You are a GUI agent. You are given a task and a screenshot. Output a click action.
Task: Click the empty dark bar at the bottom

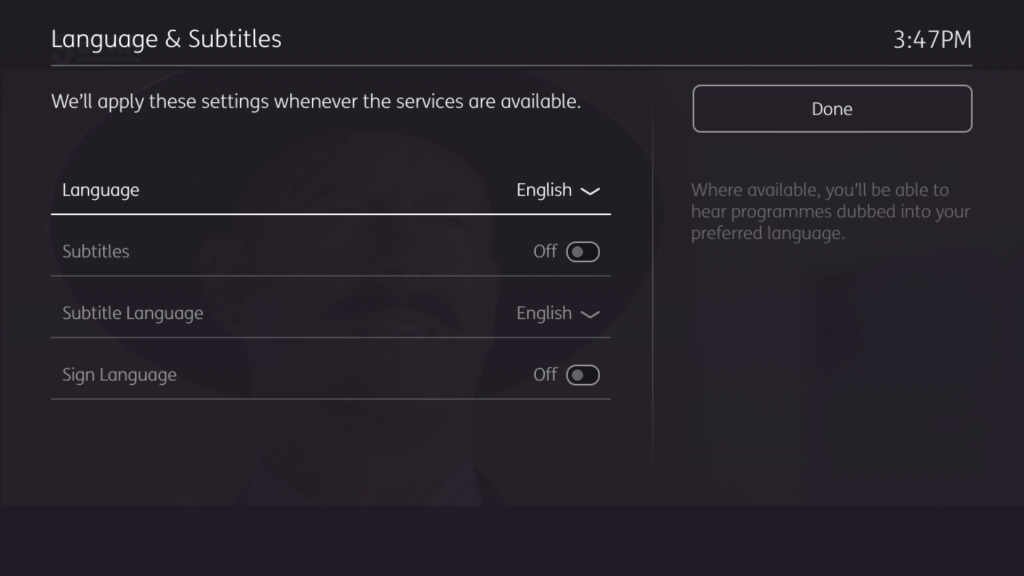tap(512, 541)
